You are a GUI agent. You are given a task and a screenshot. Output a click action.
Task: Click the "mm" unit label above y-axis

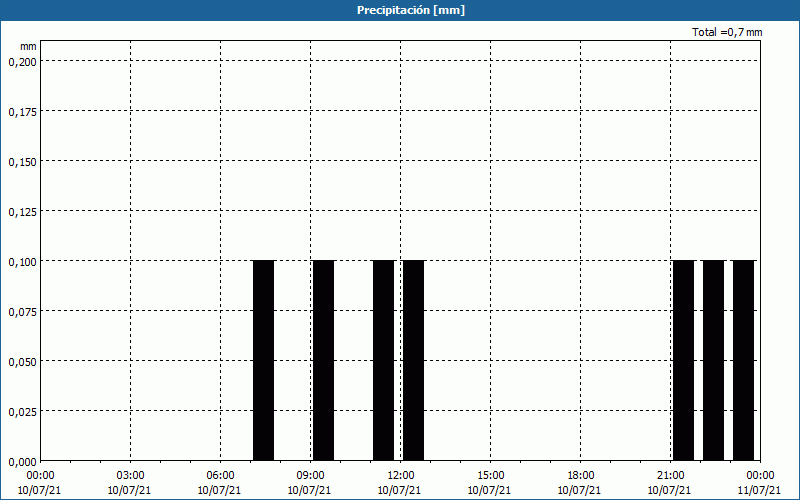point(28,46)
